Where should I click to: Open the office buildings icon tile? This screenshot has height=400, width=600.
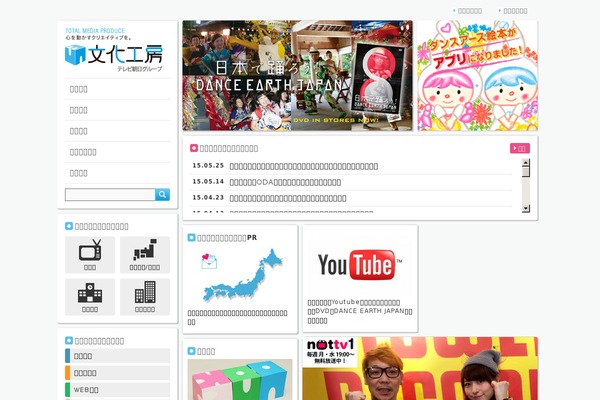point(145,297)
